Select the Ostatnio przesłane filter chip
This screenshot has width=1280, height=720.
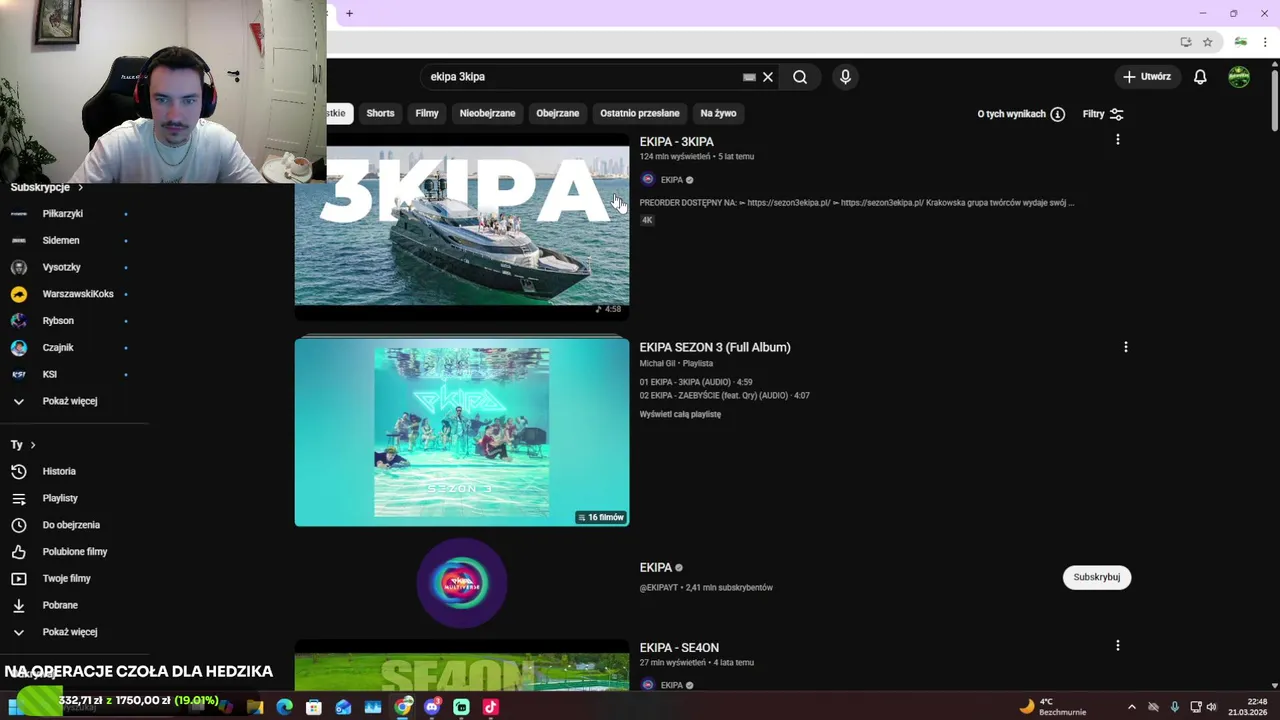(x=639, y=113)
